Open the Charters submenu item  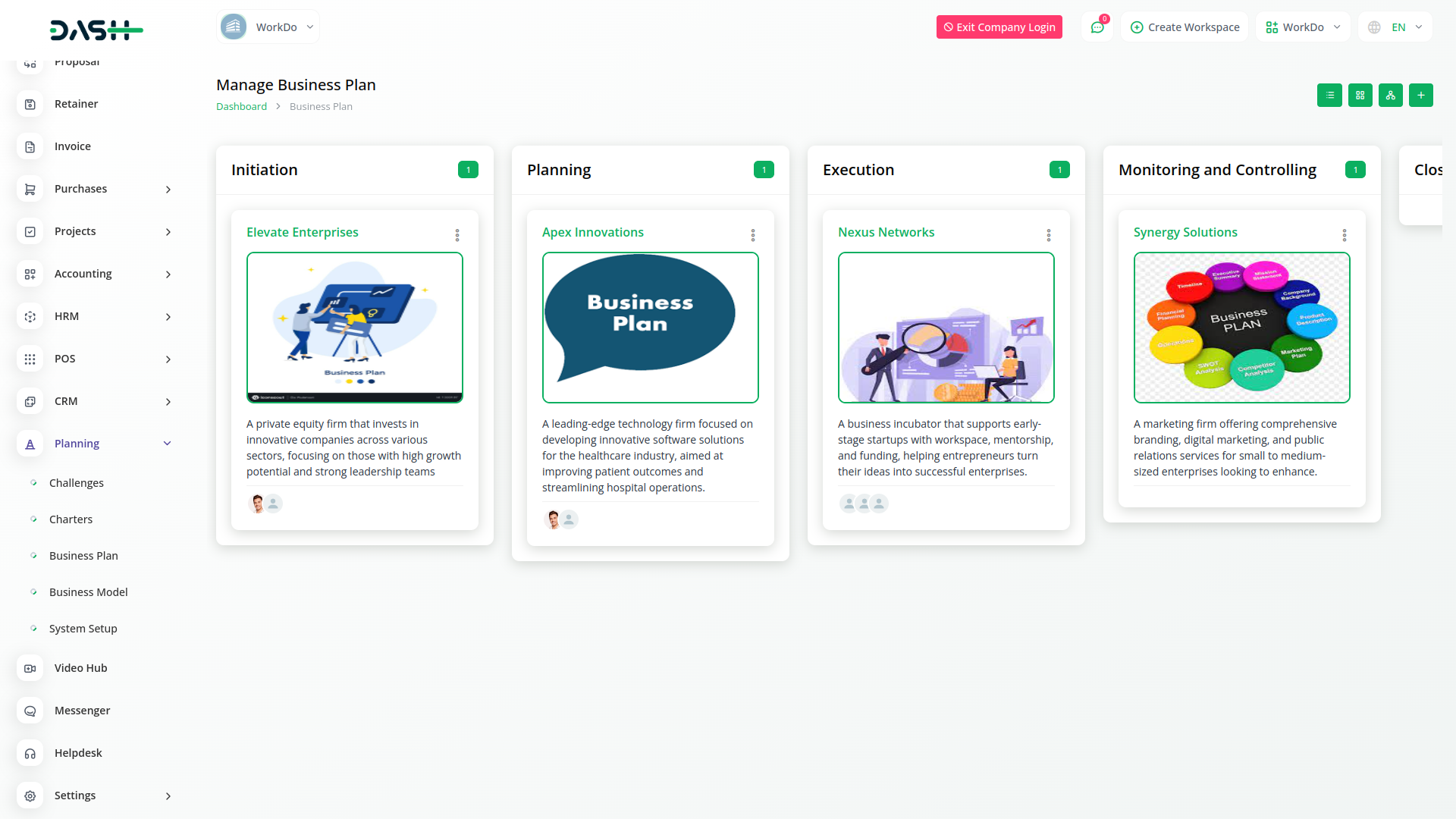[71, 519]
